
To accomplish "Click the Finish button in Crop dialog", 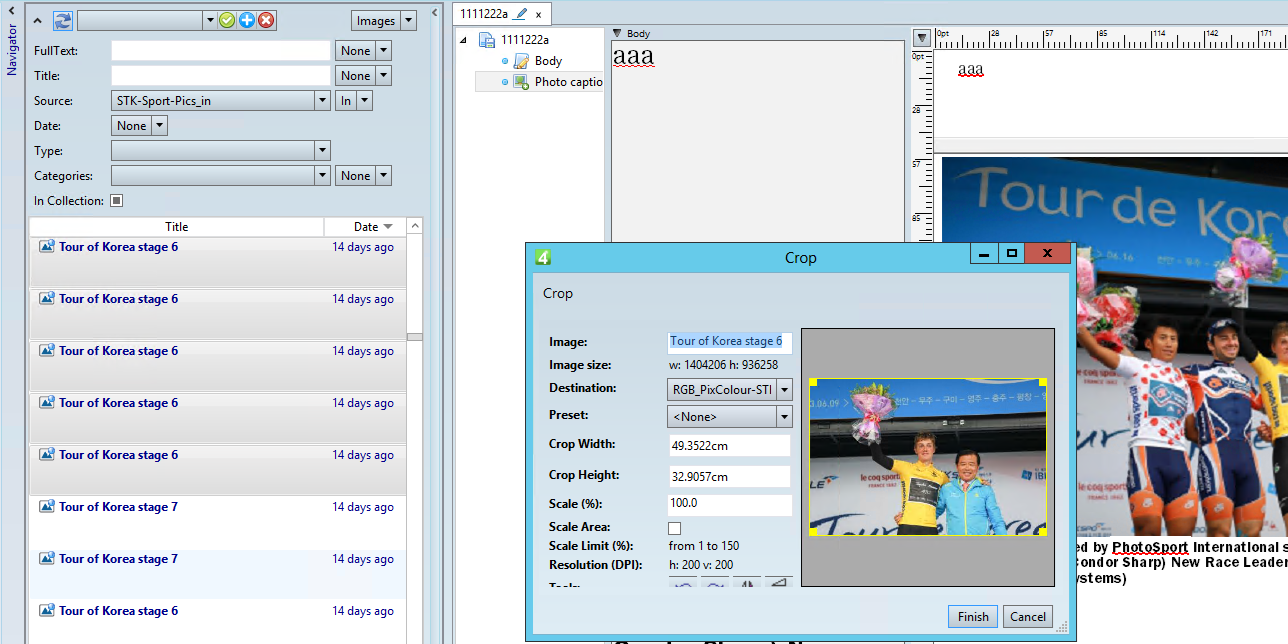I will pyautogui.click(x=973, y=617).
